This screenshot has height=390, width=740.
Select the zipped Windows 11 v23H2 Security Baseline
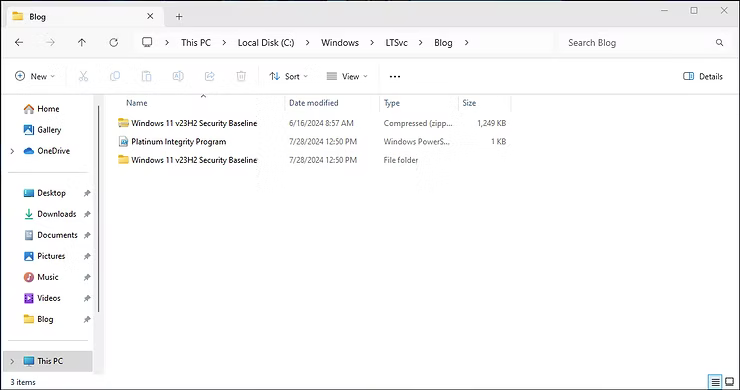[x=194, y=123]
